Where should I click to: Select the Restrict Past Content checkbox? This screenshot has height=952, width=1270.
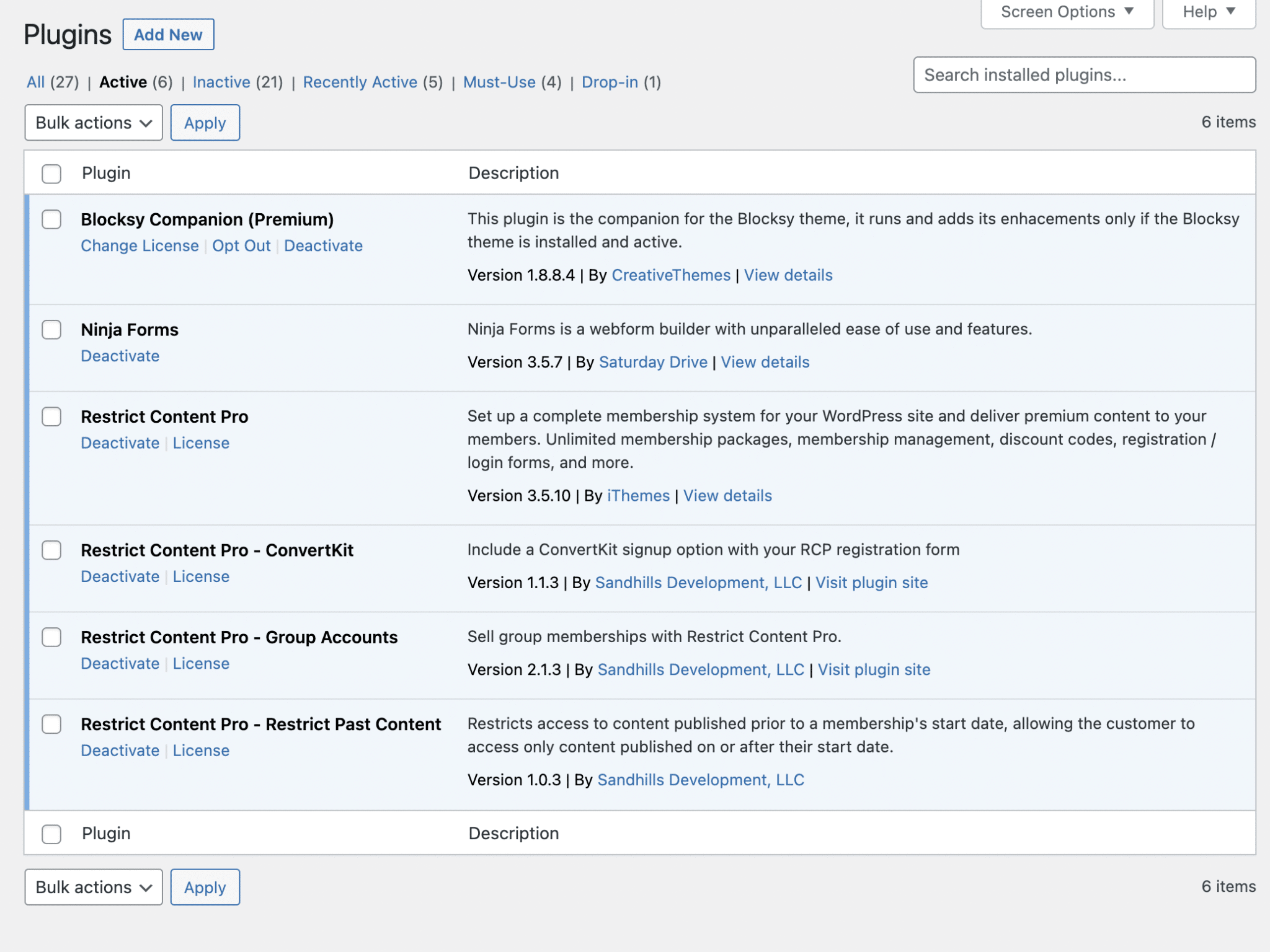51,724
